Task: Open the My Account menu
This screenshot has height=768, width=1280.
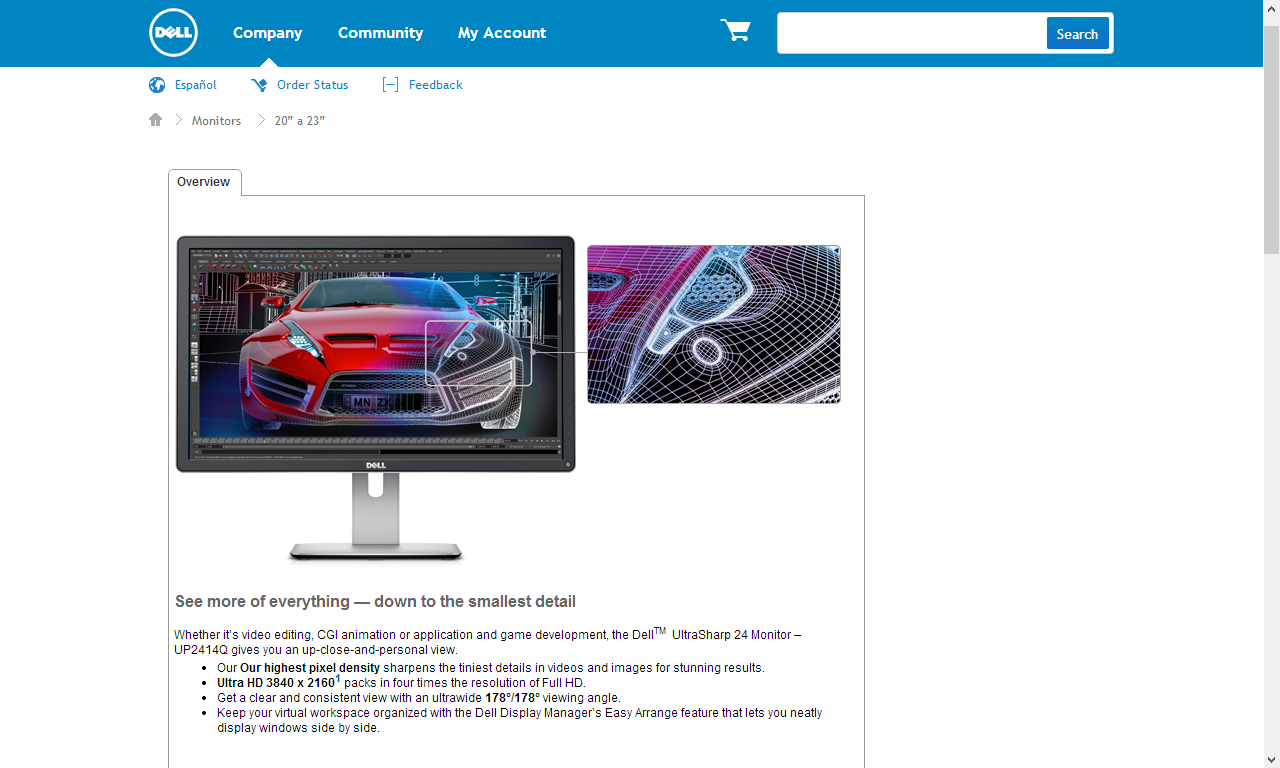Action: point(502,33)
